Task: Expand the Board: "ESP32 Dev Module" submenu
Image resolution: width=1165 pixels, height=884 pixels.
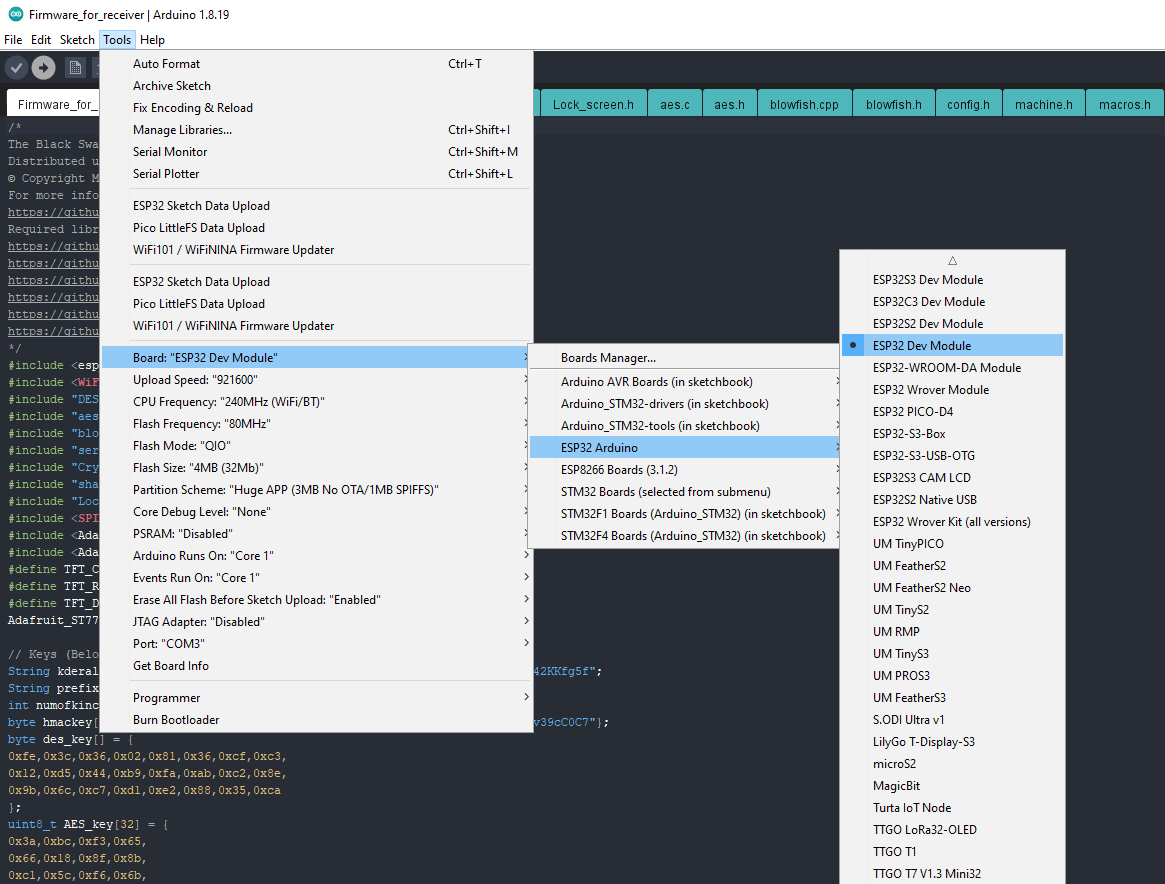Action: (x=317, y=358)
